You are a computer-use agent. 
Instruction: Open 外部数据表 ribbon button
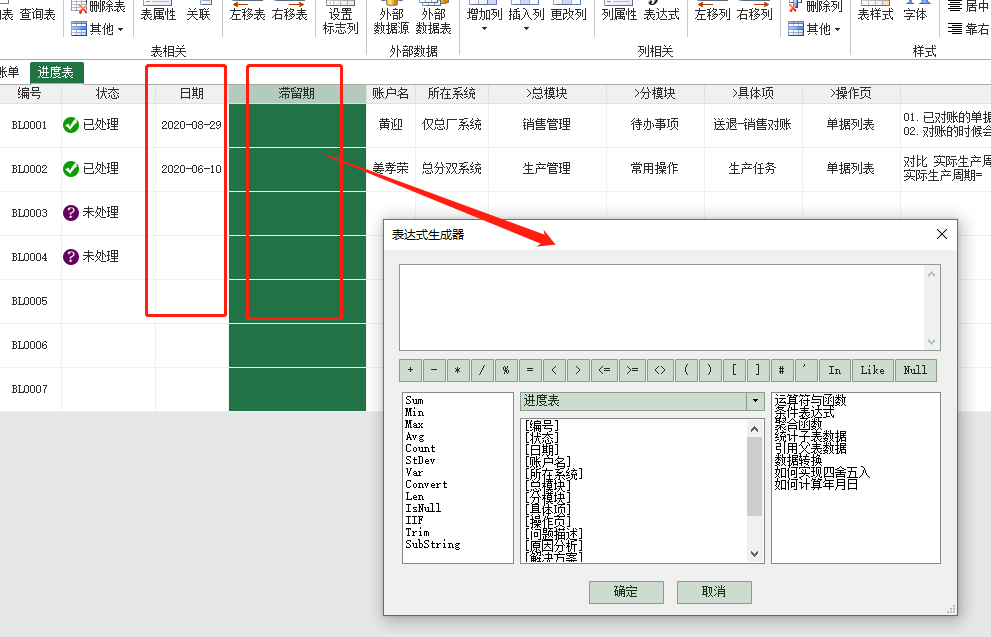click(434, 19)
